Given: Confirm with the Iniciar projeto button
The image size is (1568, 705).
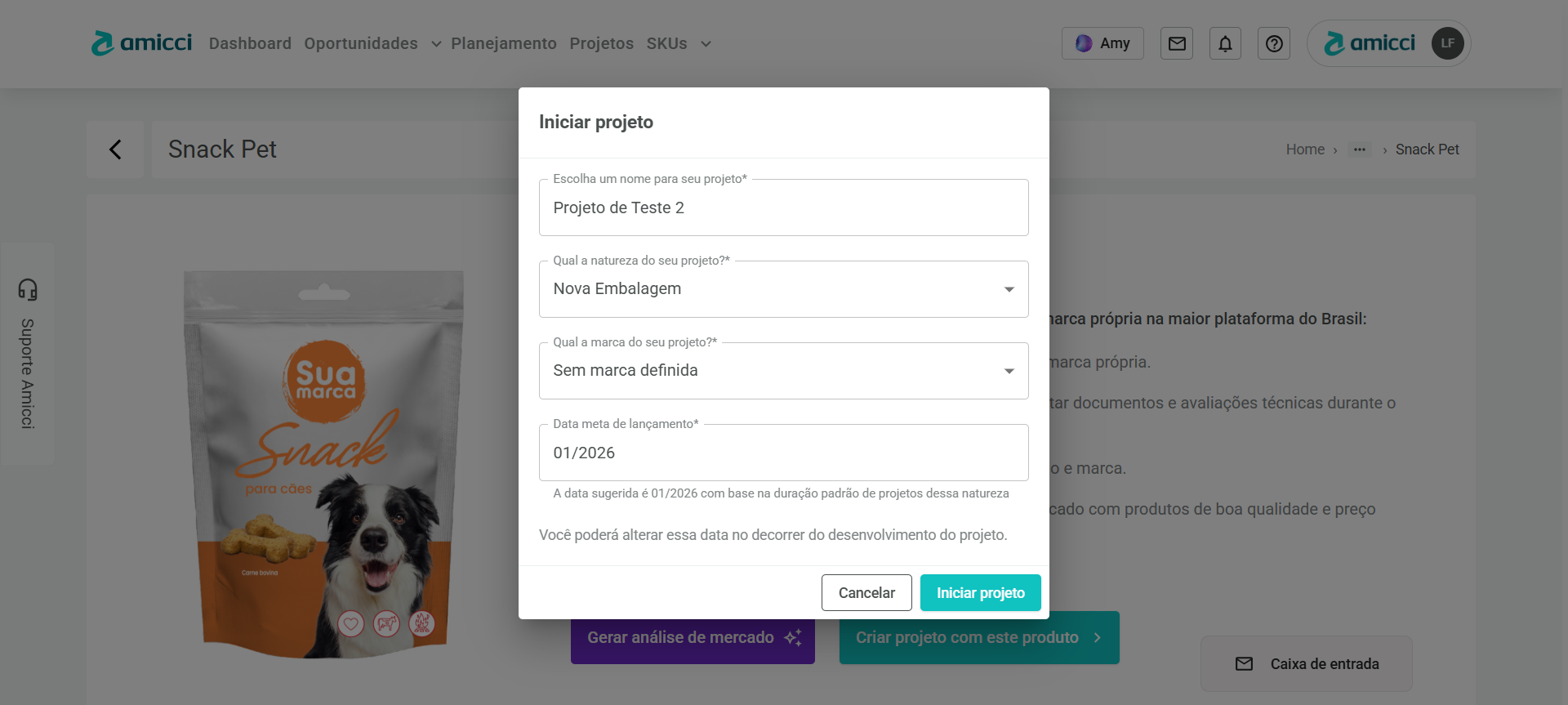Looking at the screenshot, I should 980,593.
